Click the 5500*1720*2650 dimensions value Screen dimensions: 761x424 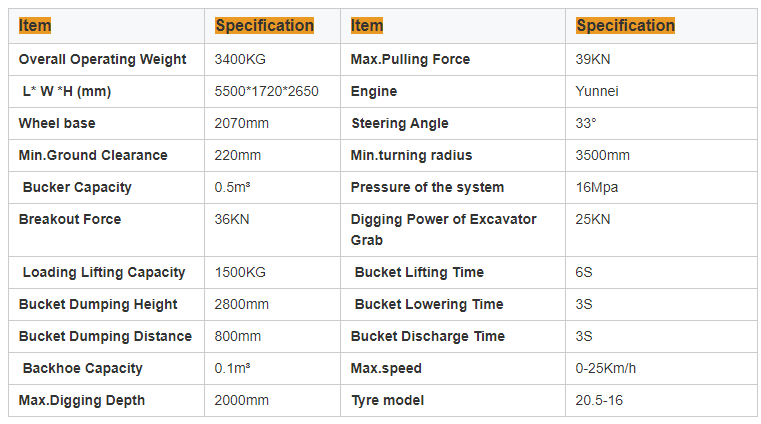[x=266, y=91]
